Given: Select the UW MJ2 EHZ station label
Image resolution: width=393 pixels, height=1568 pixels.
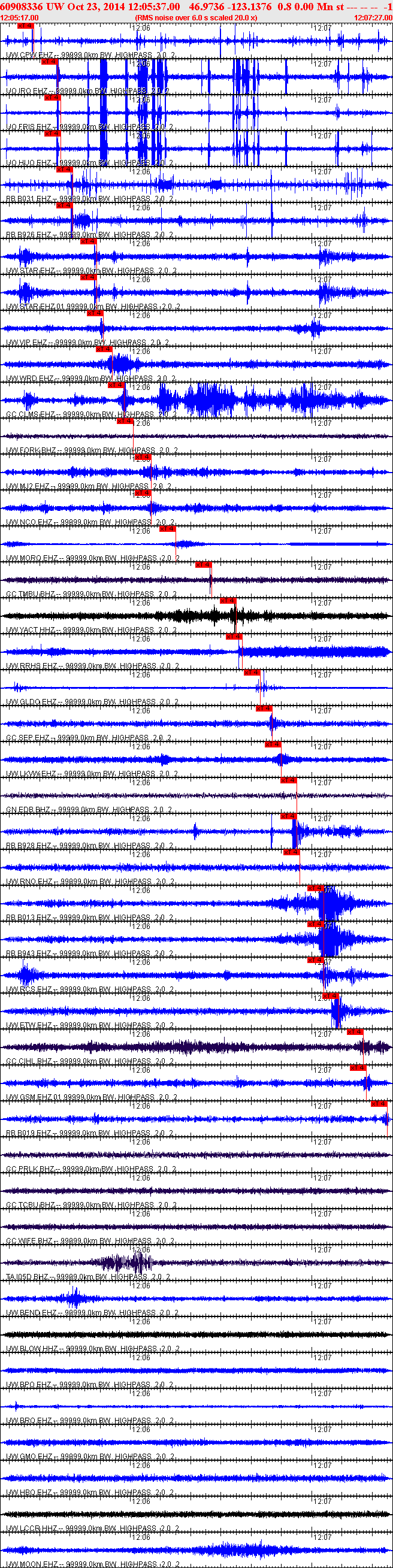Looking at the screenshot, I should tap(88, 486).
